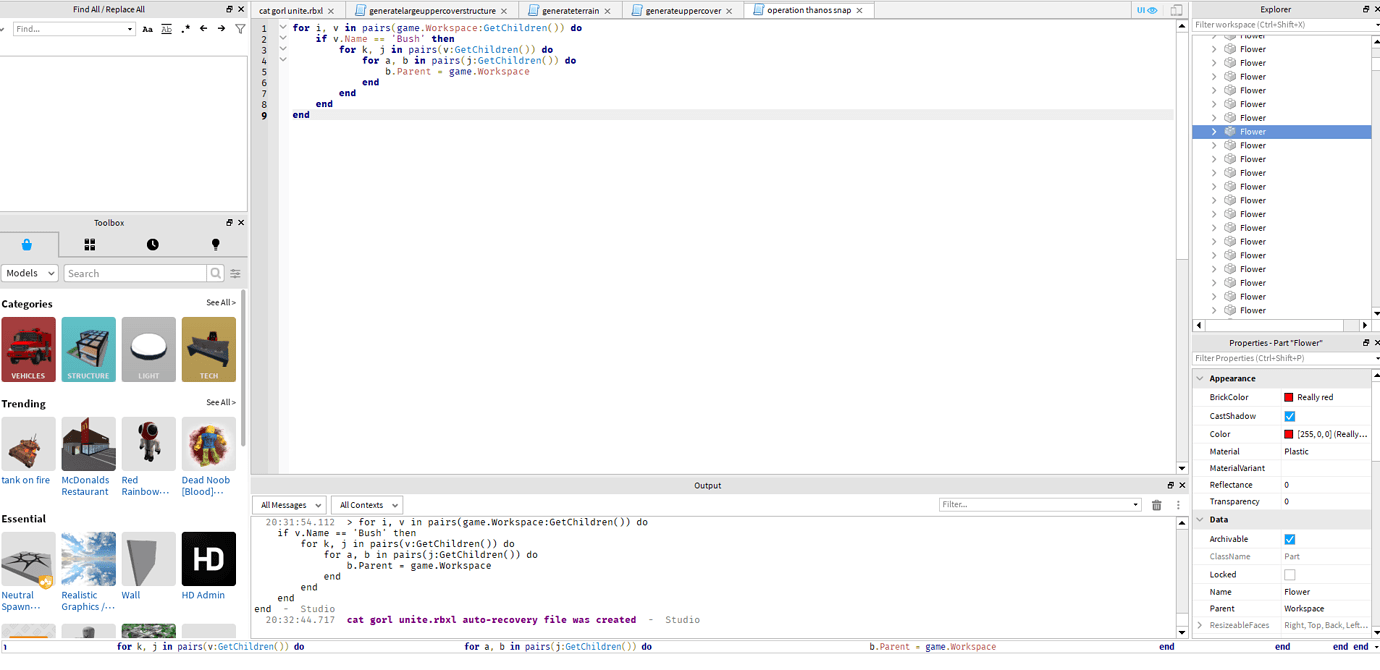Click the Toolbox search magnifier icon
1380x670 pixels.
[215, 272]
